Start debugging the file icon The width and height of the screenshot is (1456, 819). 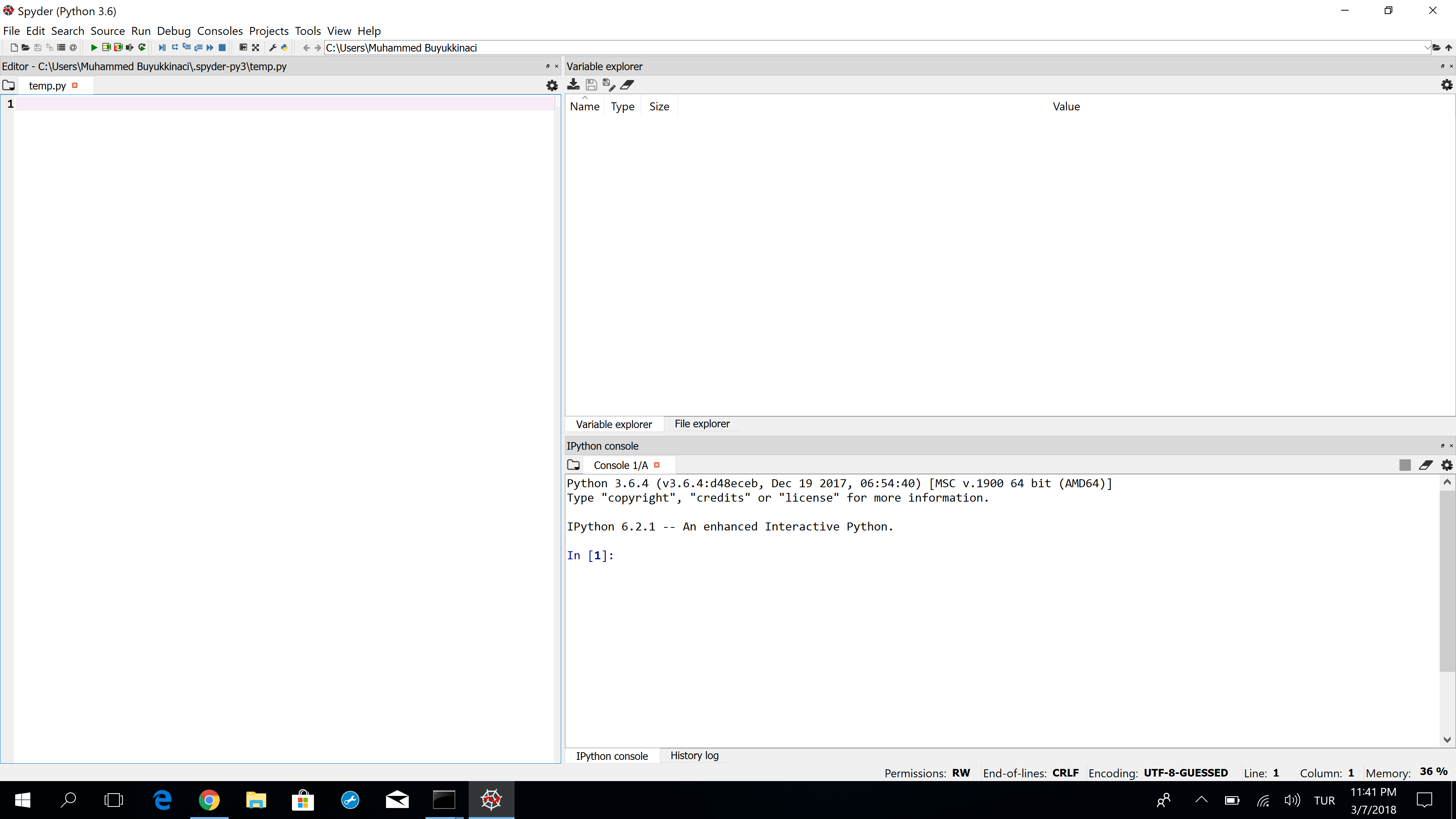(162, 48)
